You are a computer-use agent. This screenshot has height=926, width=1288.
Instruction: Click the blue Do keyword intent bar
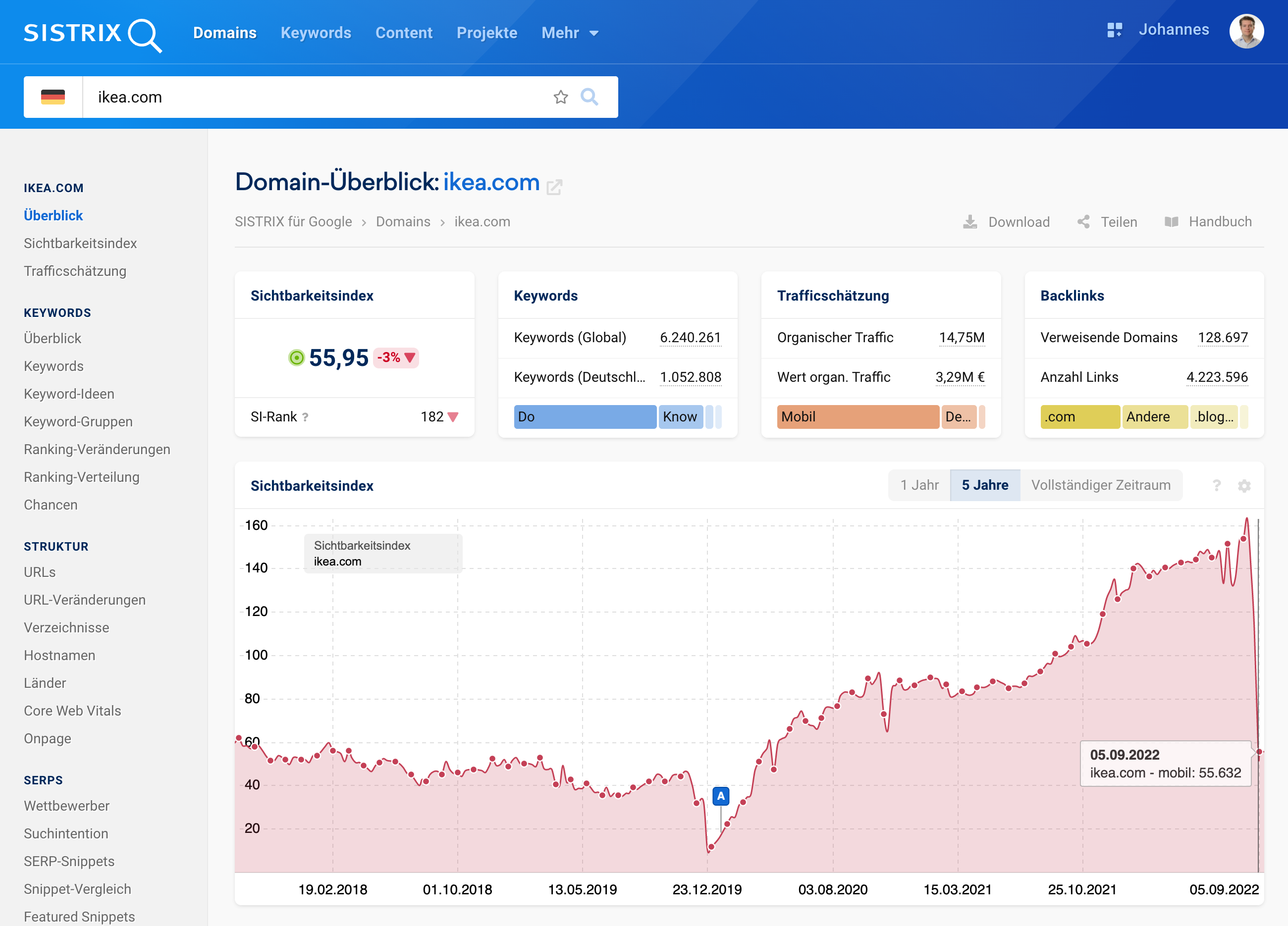point(585,417)
